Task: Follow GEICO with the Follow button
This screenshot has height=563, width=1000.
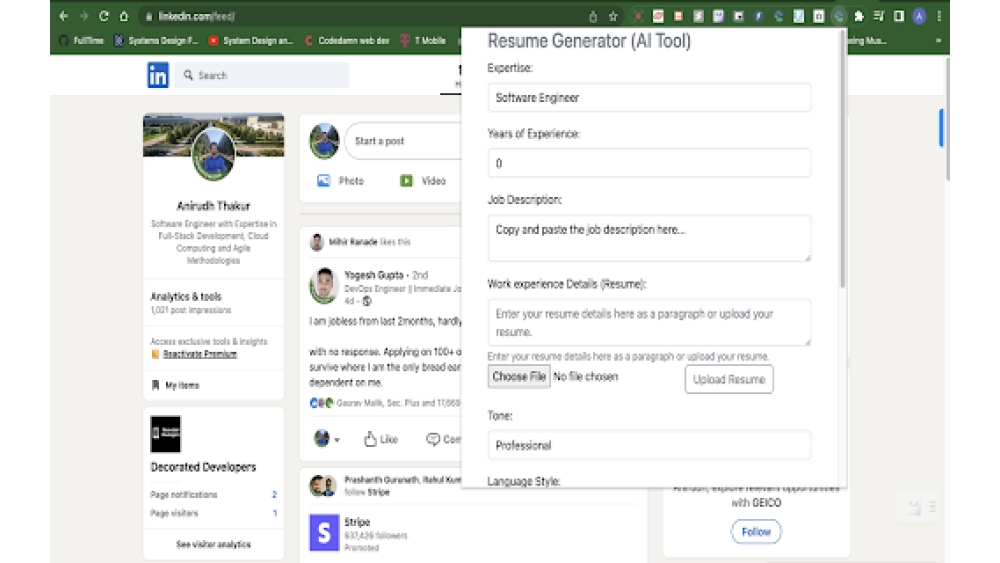Action: pyautogui.click(x=756, y=532)
